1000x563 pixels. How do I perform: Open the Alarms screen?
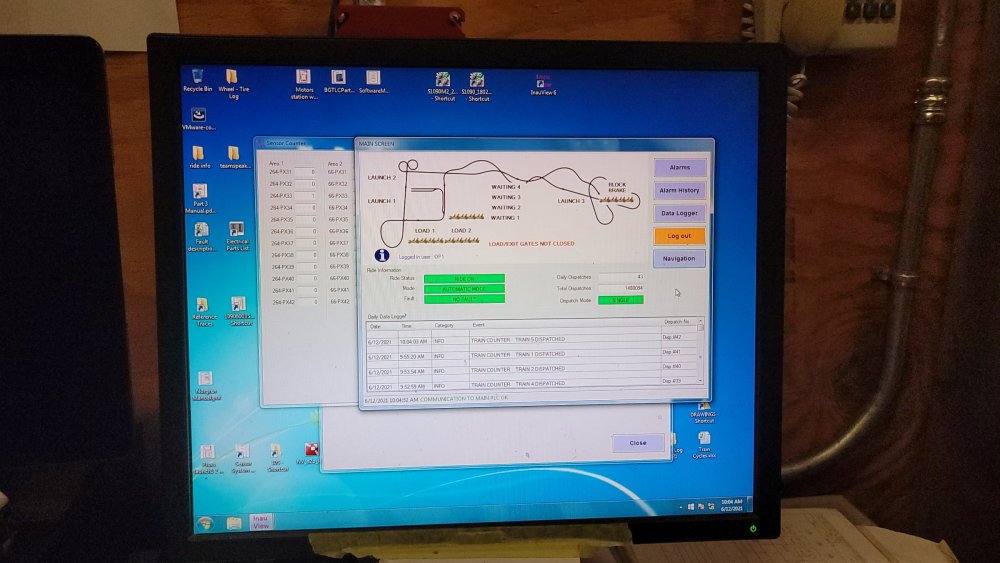tap(680, 168)
